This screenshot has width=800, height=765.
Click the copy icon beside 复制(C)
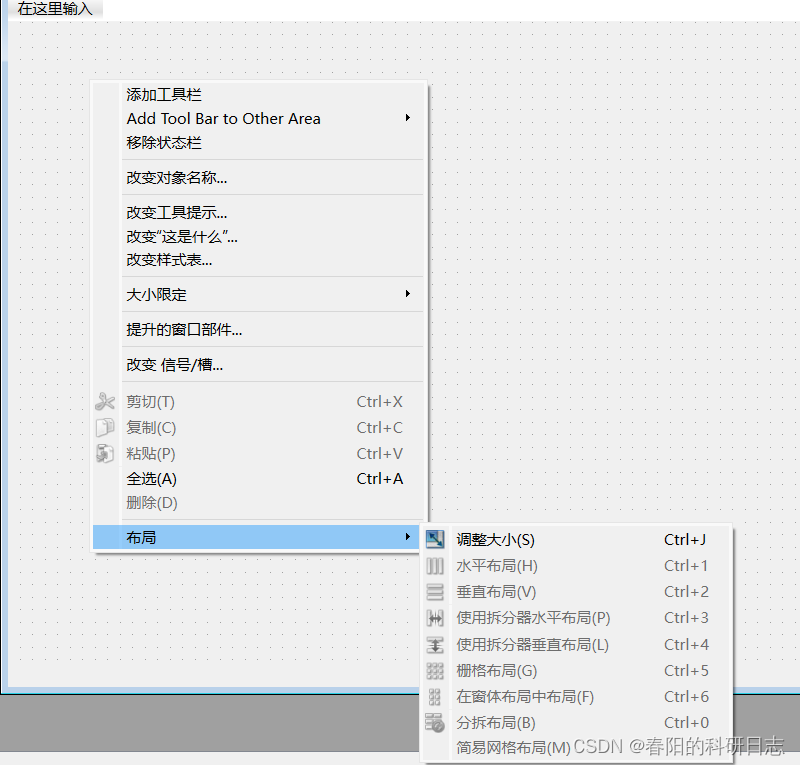pos(105,428)
